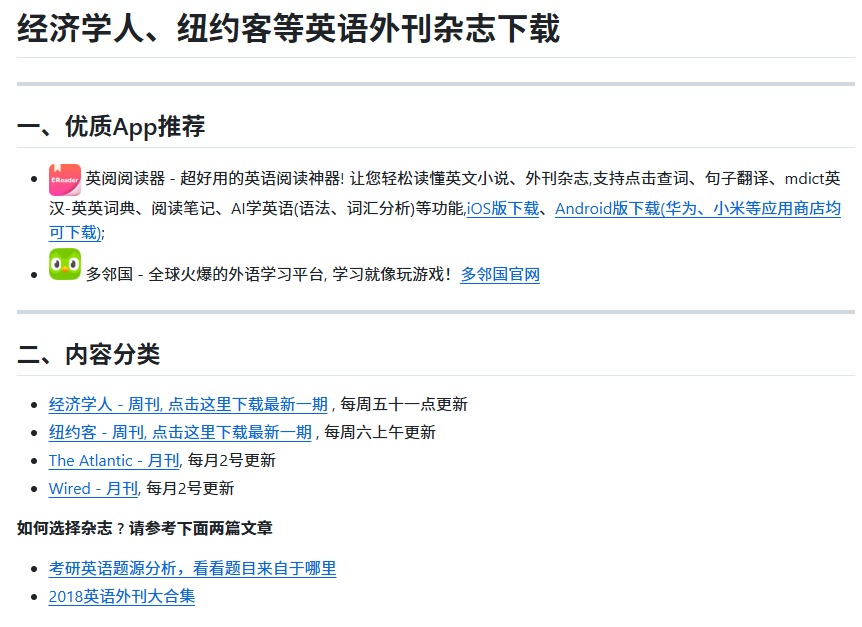
Task: Click the green Duolingo owl icon
Action: (x=65, y=264)
